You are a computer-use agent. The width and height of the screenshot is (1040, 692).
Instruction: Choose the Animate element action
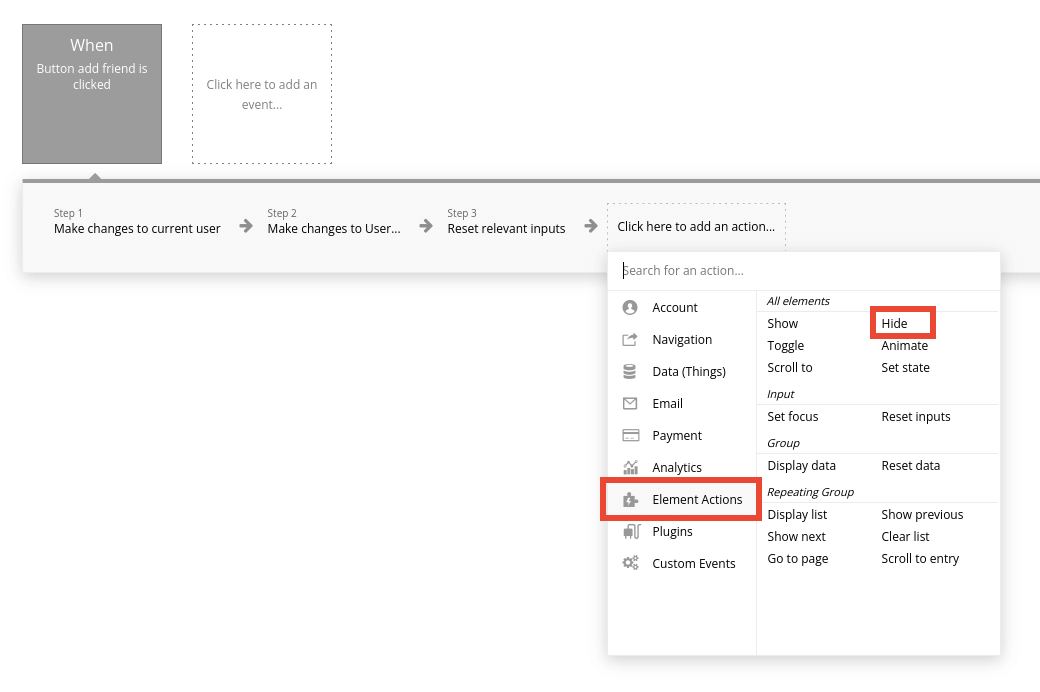[904, 346]
